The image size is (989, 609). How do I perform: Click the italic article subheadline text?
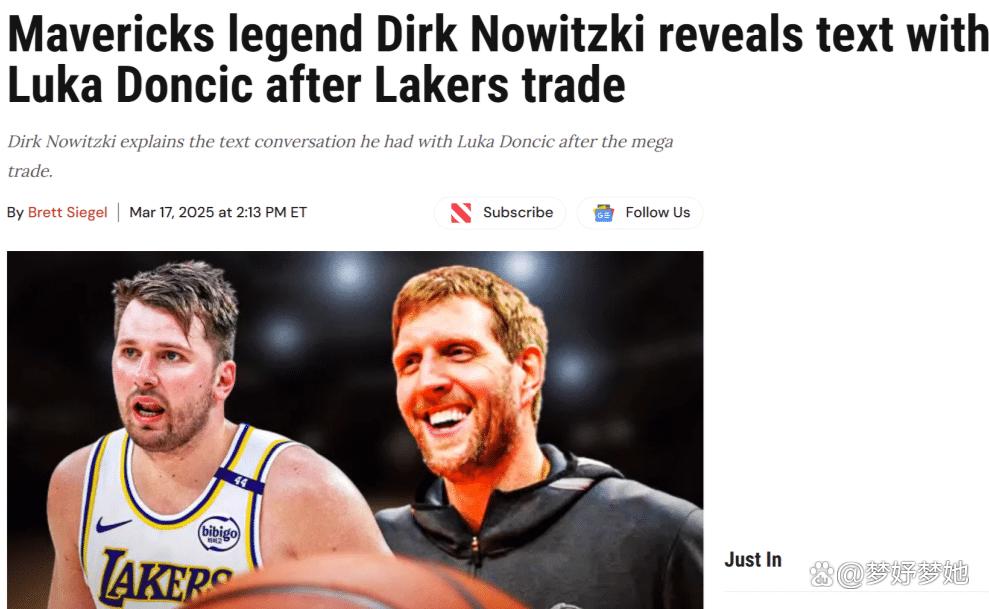pyautogui.click(x=341, y=156)
